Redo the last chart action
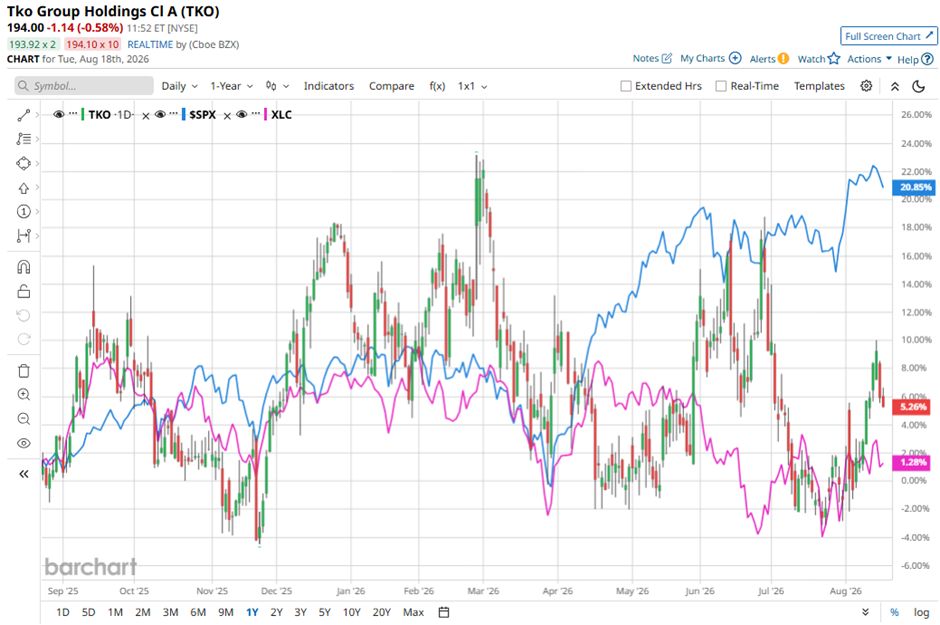This screenshot has height=625, width=940. pos(23,339)
